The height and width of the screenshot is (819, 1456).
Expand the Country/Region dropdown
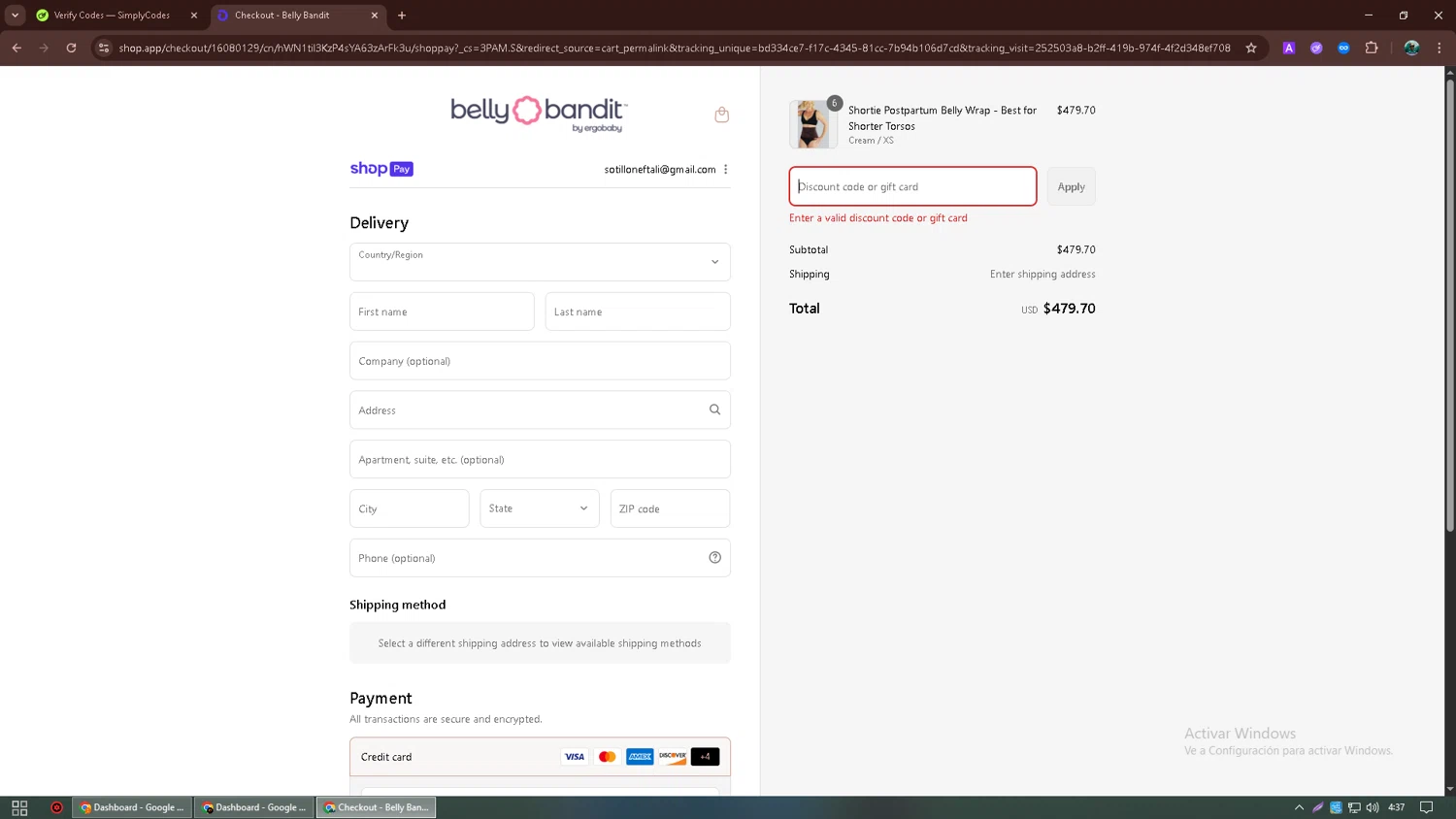pyautogui.click(x=540, y=262)
